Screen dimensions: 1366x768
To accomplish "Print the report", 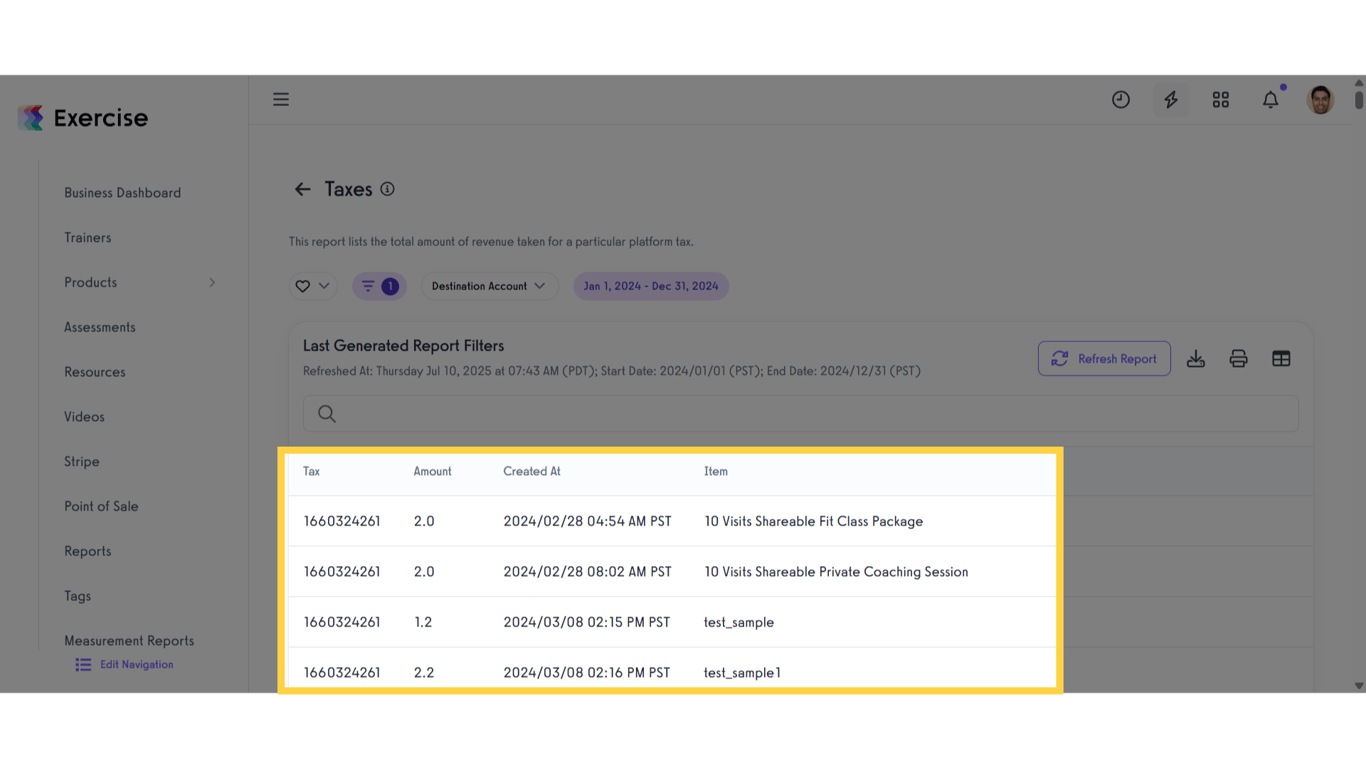I will [x=1238, y=359].
